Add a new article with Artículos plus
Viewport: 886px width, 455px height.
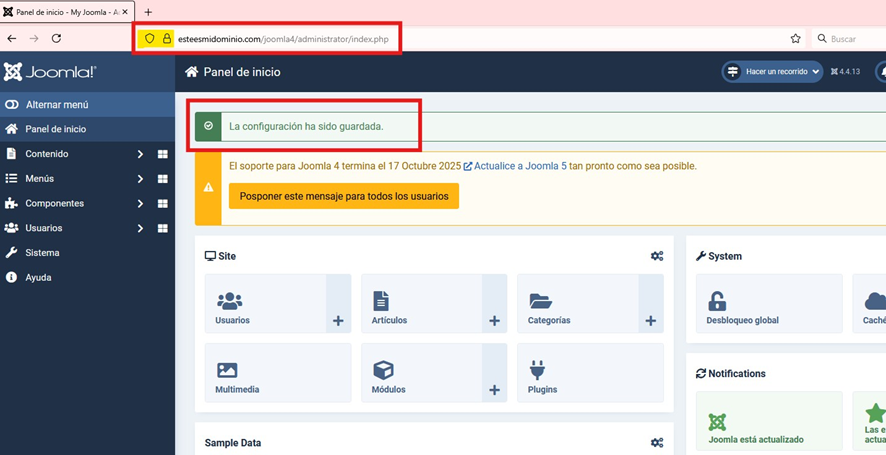pyautogui.click(x=494, y=304)
